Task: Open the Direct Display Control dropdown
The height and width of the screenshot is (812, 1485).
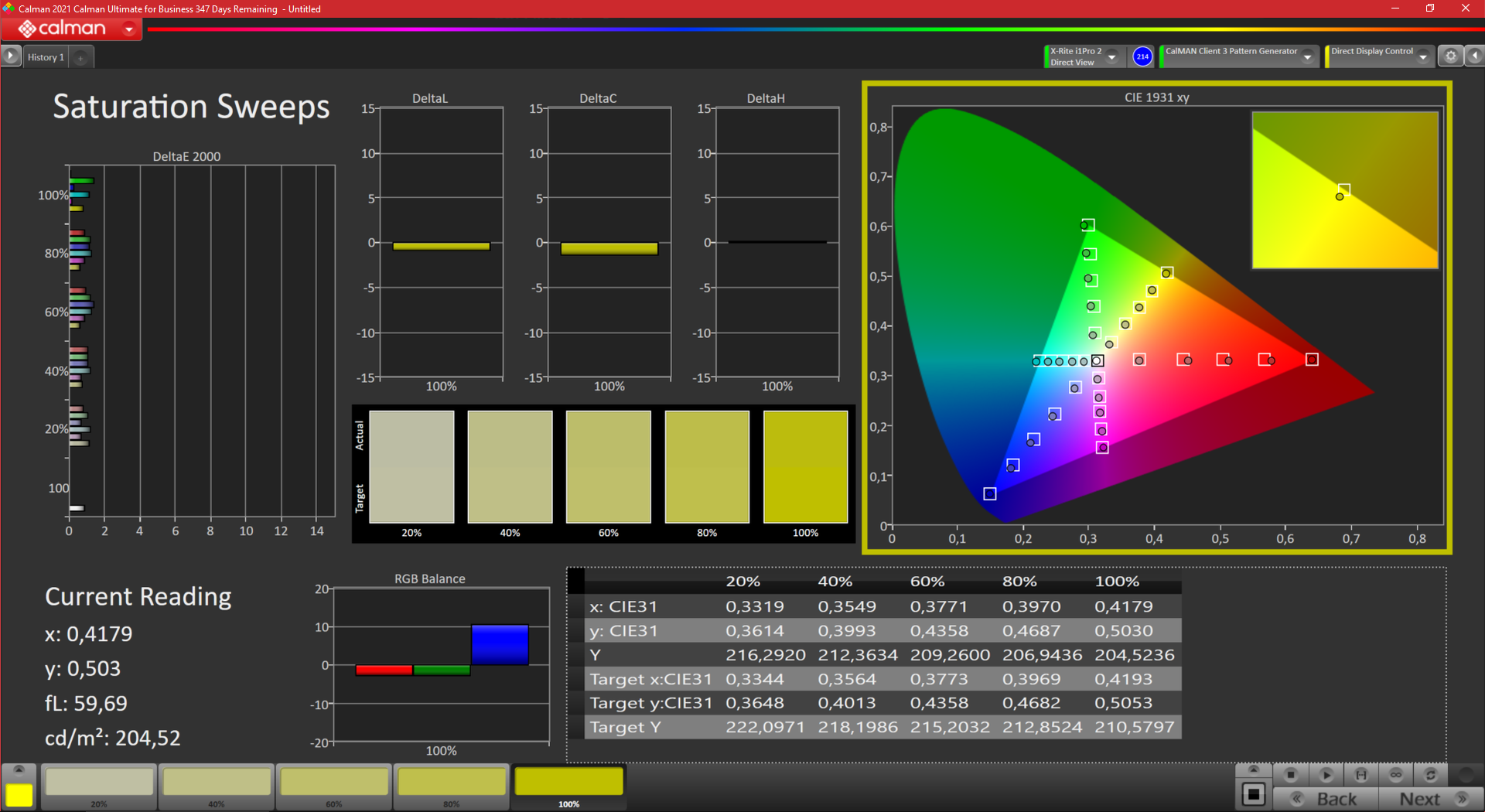Action: [1423, 56]
